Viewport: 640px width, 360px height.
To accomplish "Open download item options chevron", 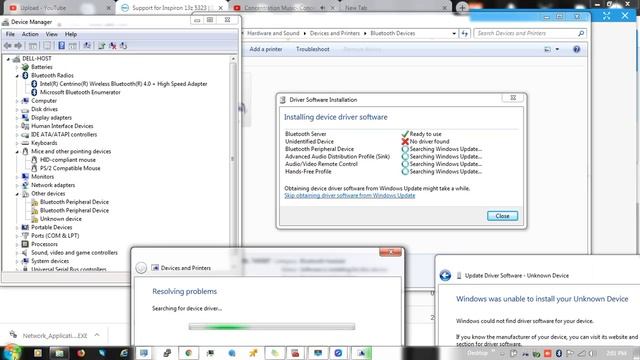I will point(97,335).
